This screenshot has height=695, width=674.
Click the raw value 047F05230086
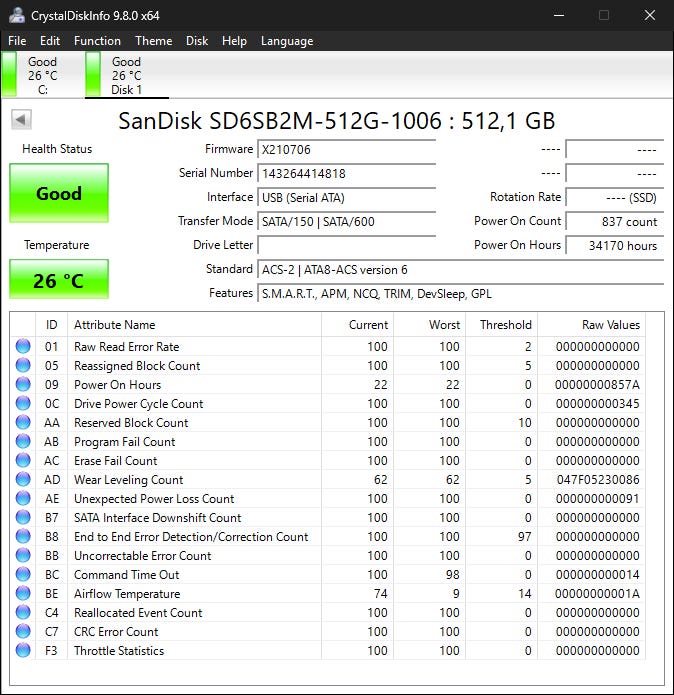coord(598,480)
